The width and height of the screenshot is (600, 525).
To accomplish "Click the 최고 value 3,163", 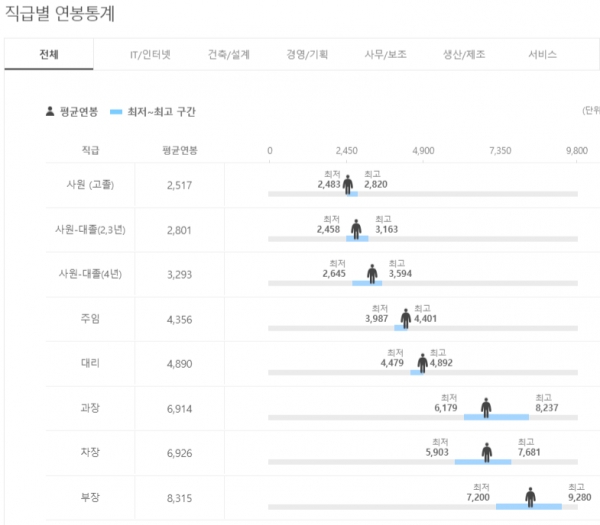I will coord(386,229).
